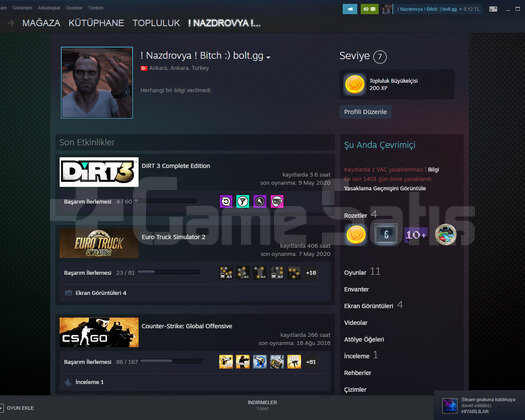The image size is (525, 420).
Task: Click the large profile avatar picture
Action: pos(97,83)
